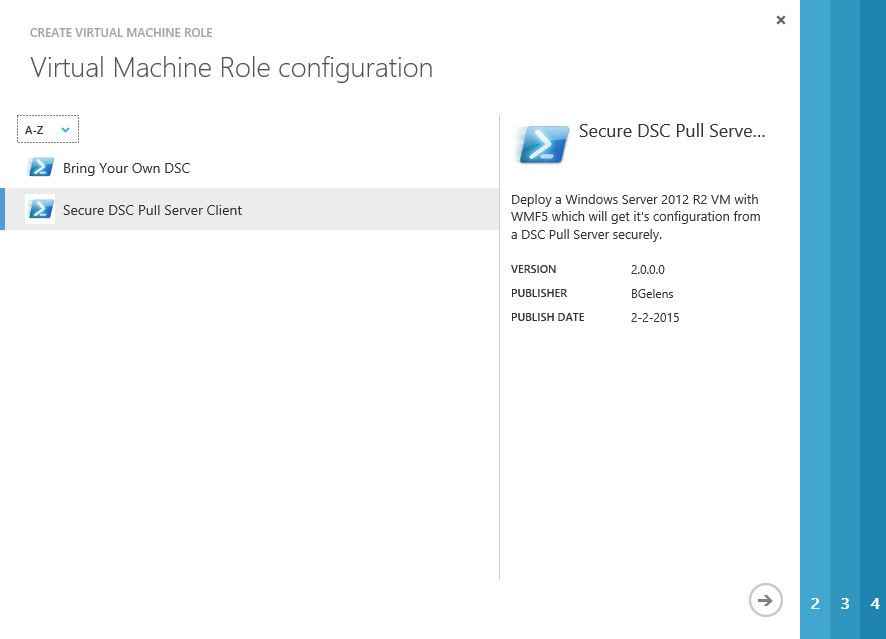
Task: Click the PUBLISHER field label
Action: pyautogui.click(x=539, y=294)
